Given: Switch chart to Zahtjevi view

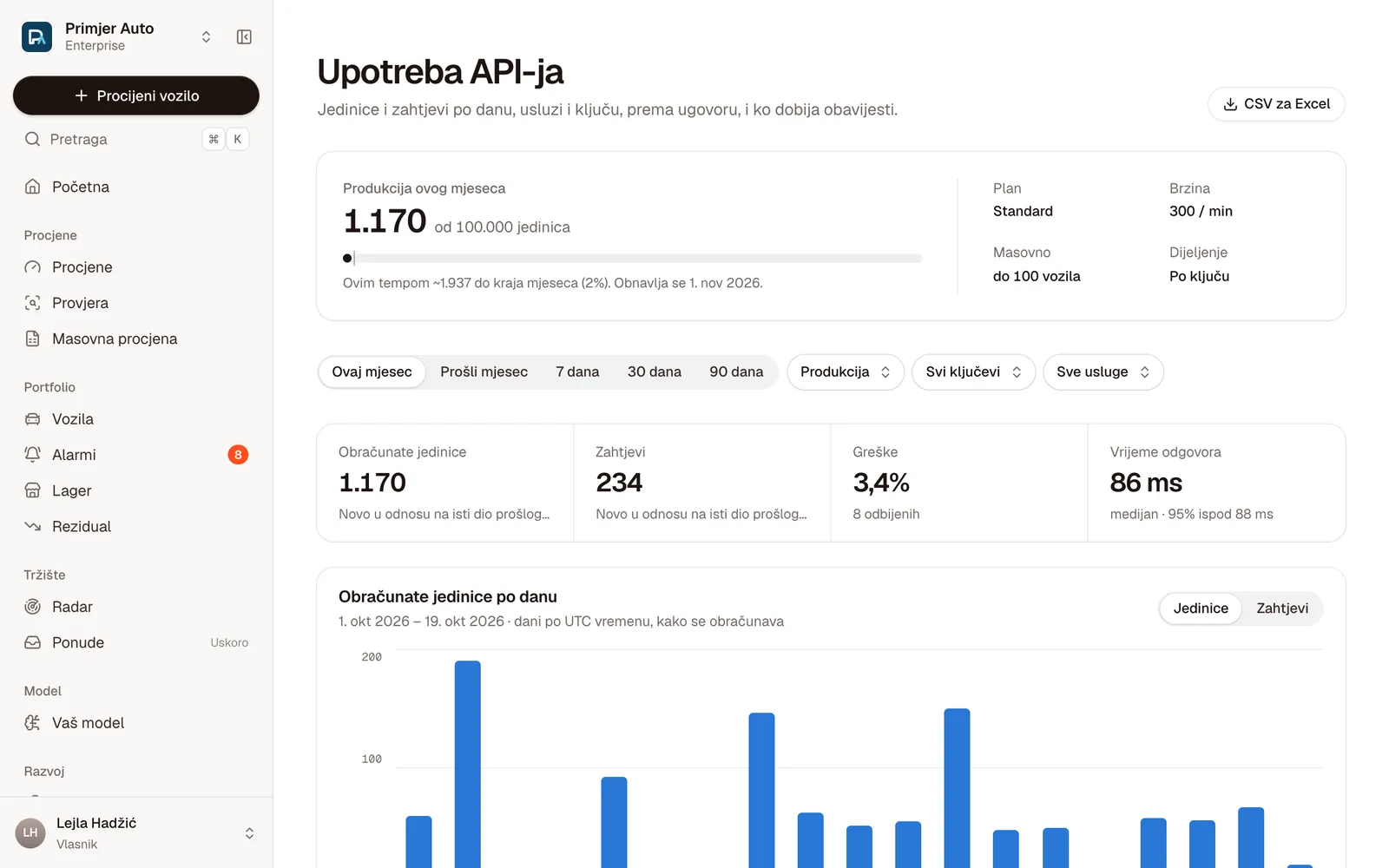Looking at the screenshot, I should point(1282,608).
